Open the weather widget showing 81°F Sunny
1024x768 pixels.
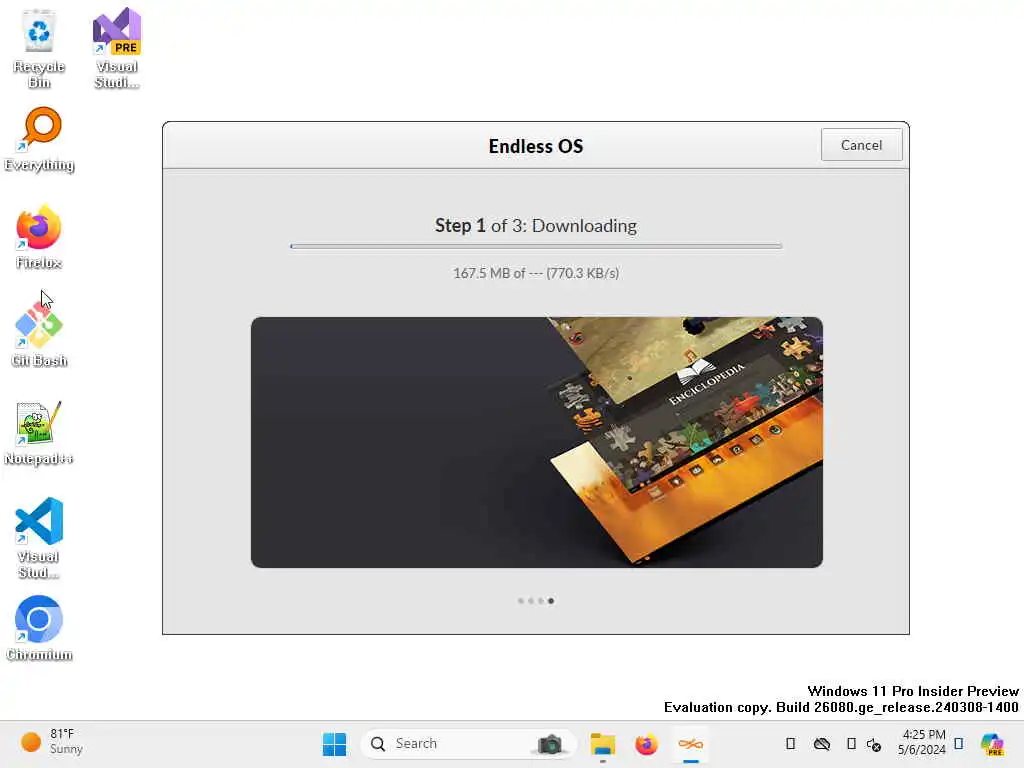[x=52, y=742]
